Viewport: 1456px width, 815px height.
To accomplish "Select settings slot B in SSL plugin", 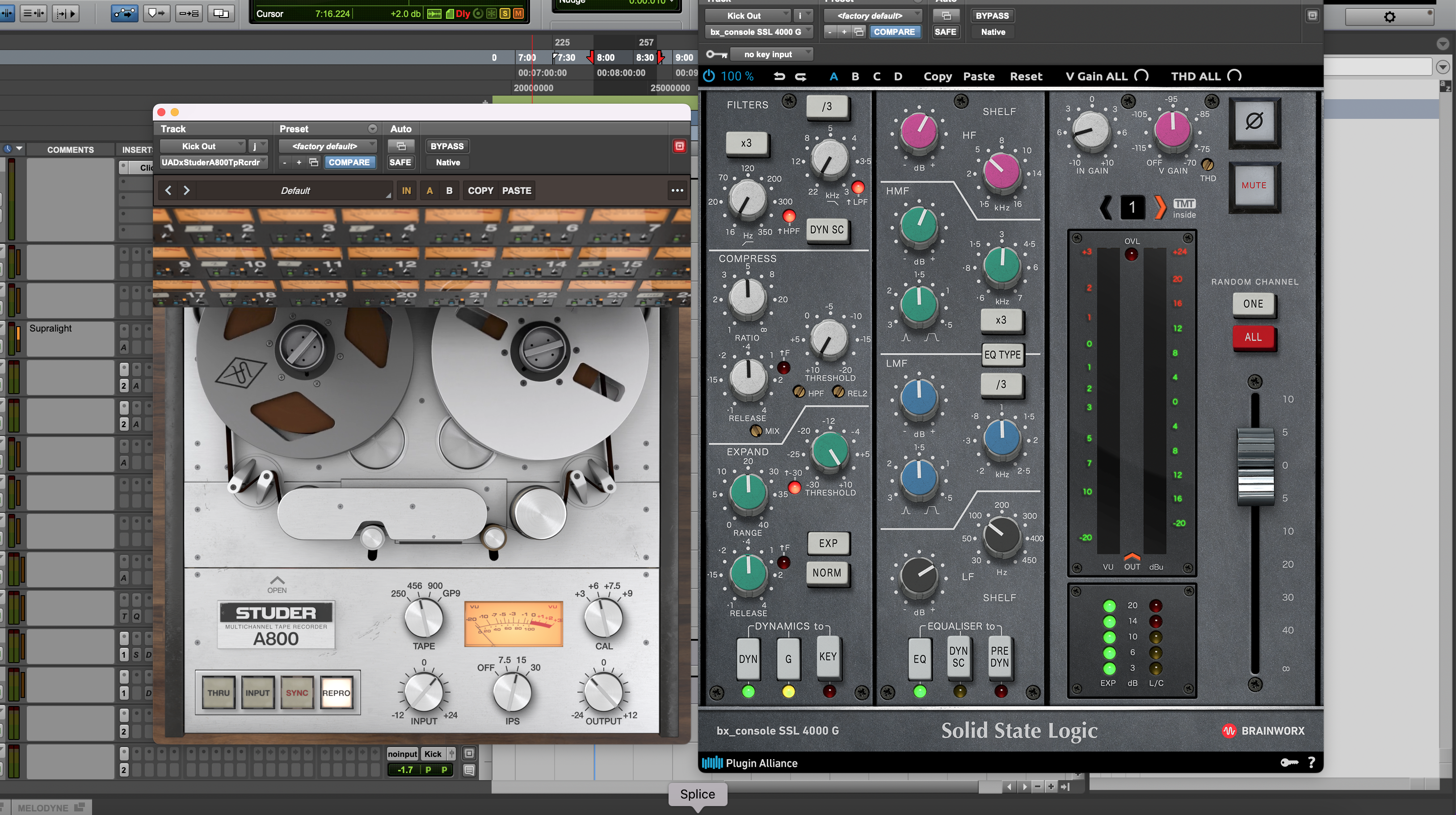I will (x=854, y=76).
